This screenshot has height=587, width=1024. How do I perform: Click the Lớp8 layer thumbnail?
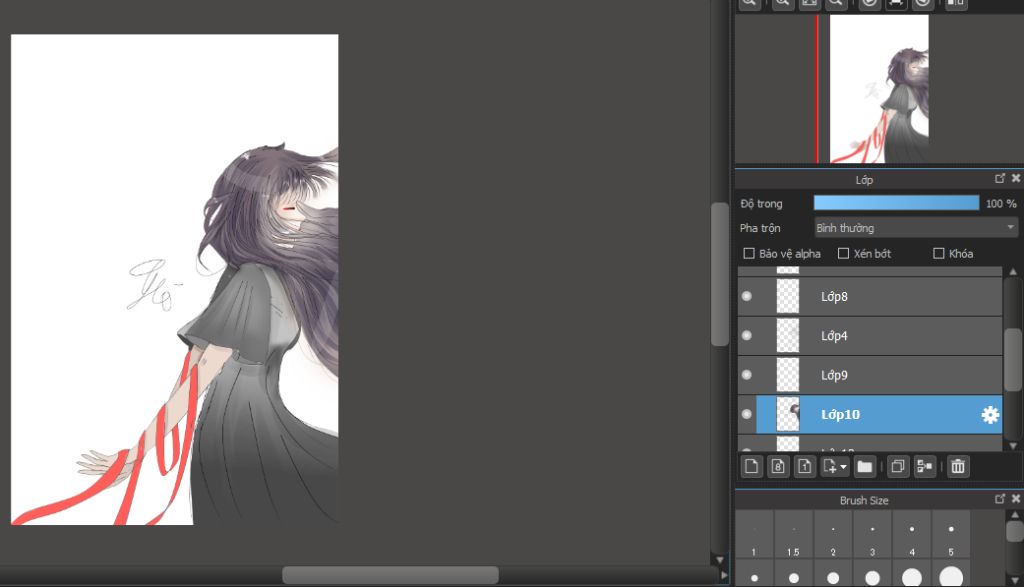[788, 296]
